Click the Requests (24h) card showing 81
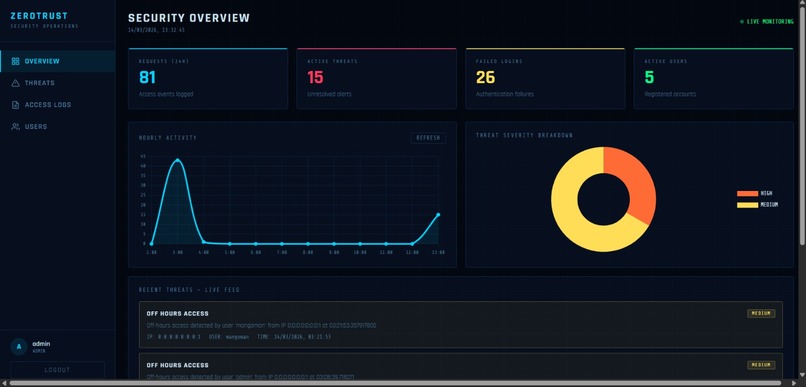Image resolution: width=806 pixels, height=387 pixels. [x=208, y=79]
